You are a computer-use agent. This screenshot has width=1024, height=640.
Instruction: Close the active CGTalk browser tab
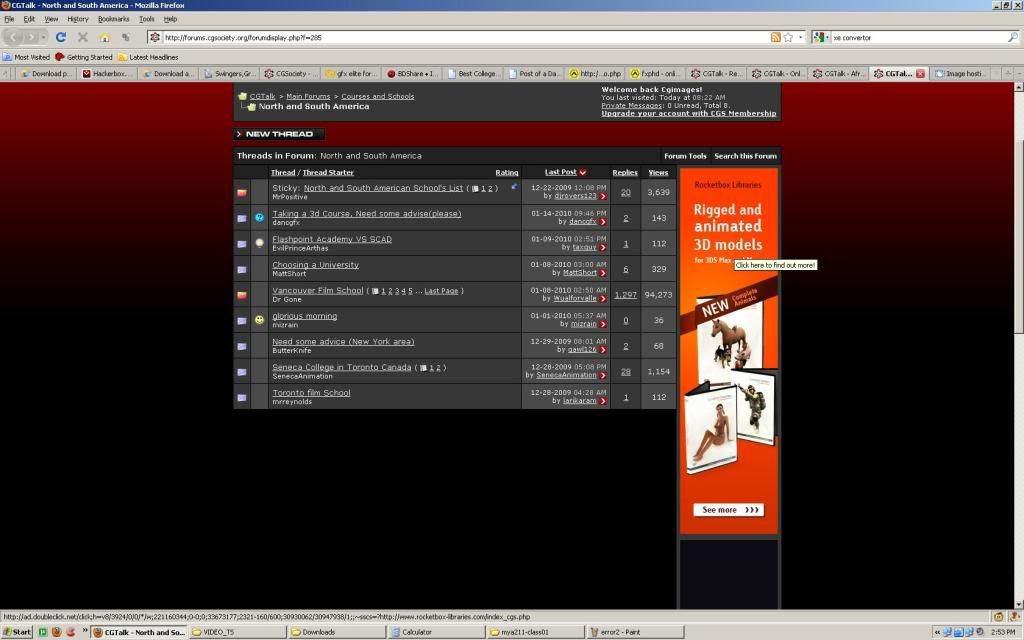point(920,73)
